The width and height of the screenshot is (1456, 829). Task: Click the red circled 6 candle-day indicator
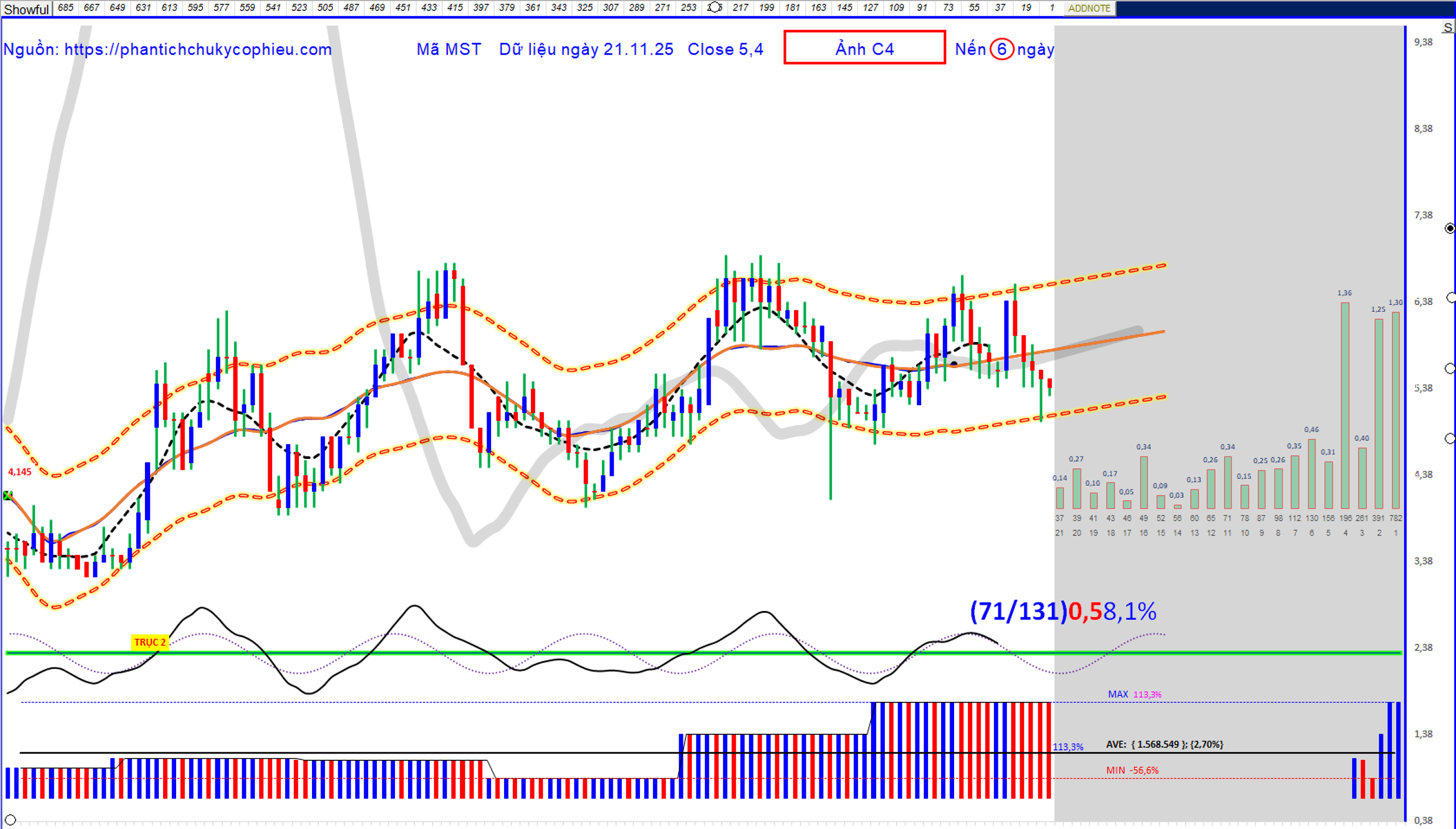coord(1001,49)
